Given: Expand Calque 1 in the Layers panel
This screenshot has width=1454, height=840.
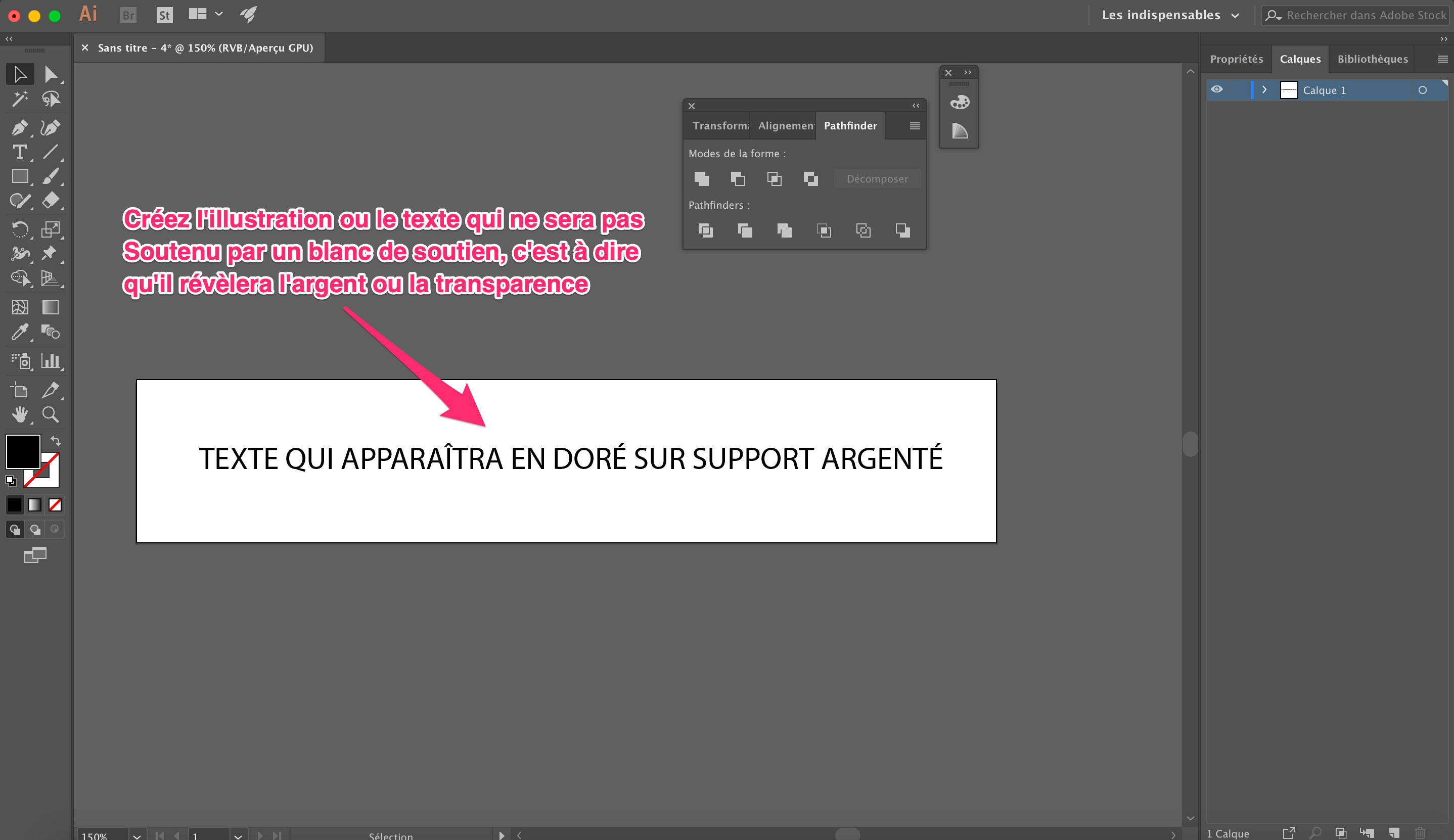Looking at the screenshot, I should pyautogui.click(x=1265, y=89).
